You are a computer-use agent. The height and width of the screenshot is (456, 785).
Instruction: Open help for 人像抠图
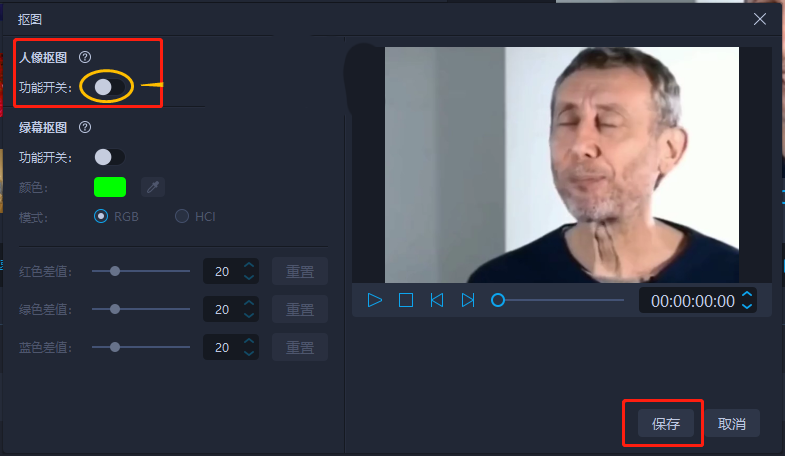pyautogui.click(x=85, y=57)
